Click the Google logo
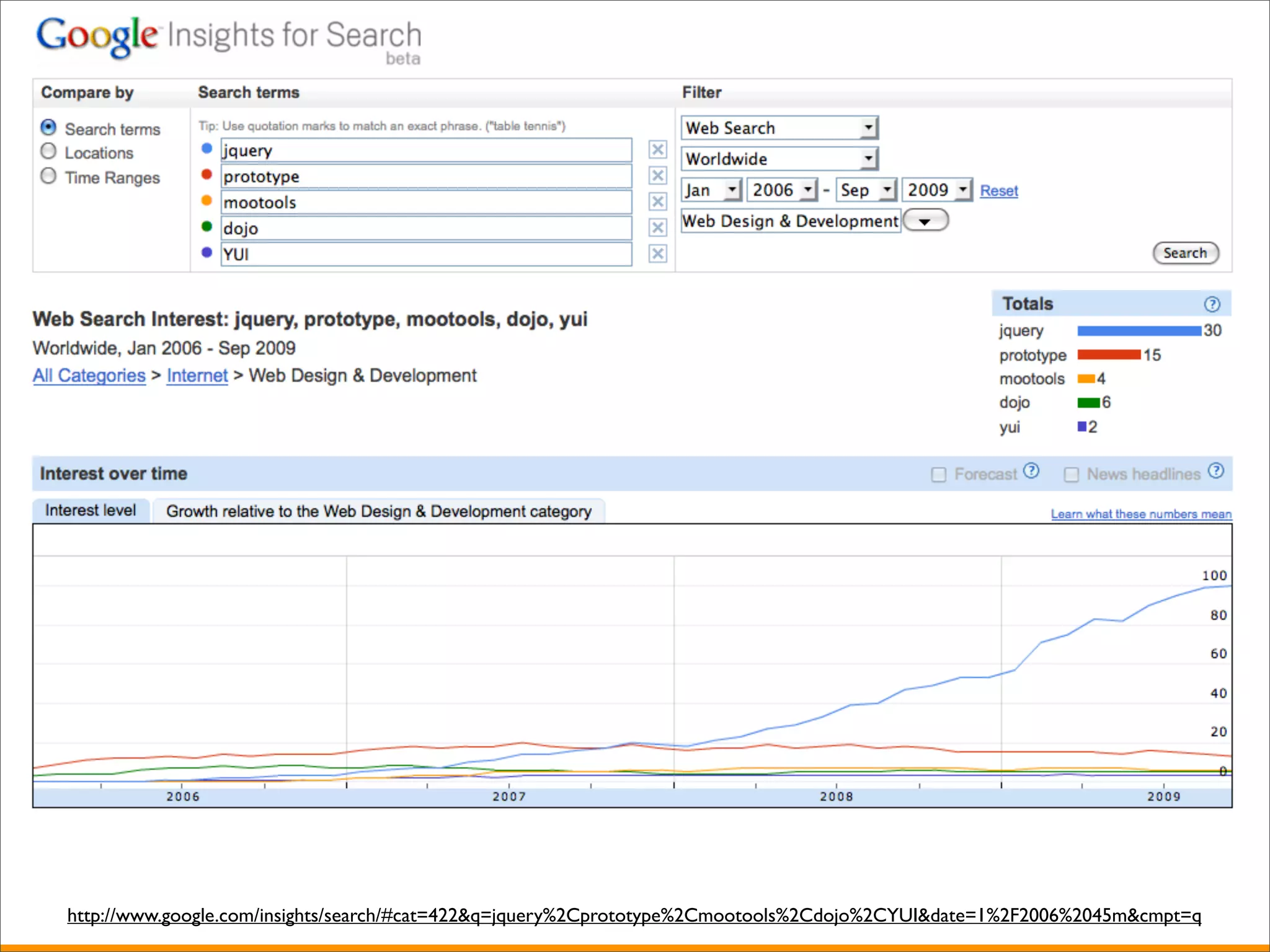 97,36
